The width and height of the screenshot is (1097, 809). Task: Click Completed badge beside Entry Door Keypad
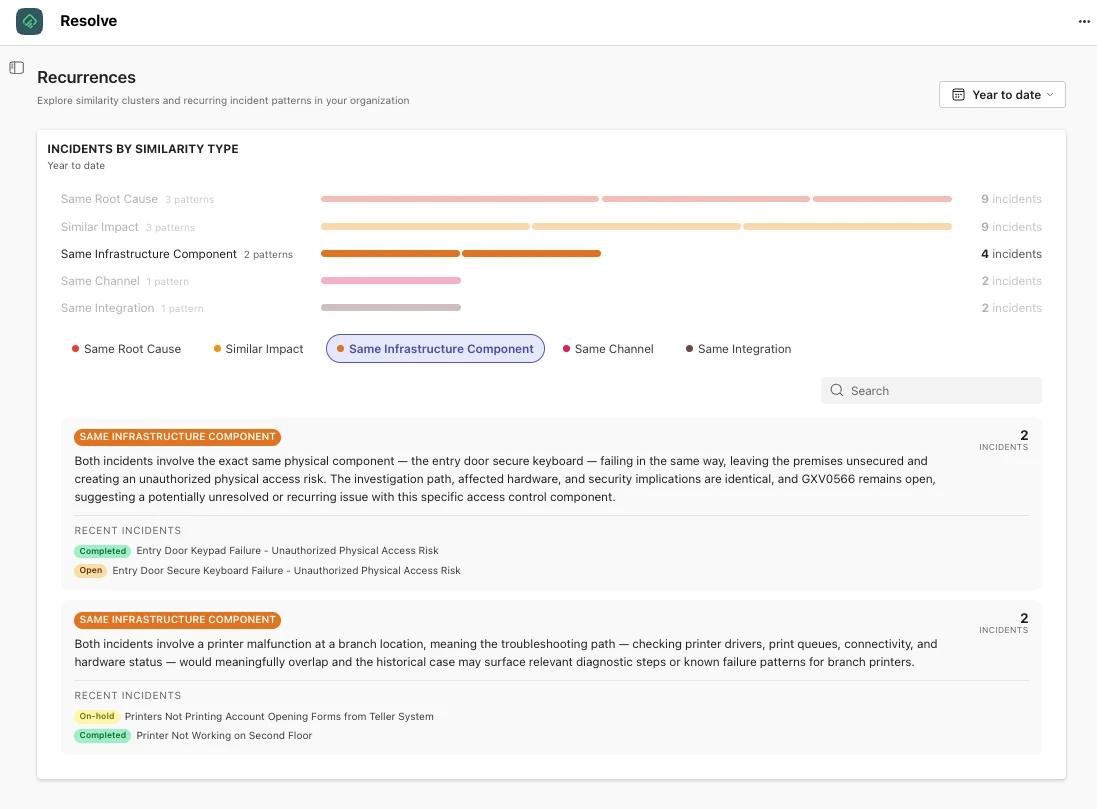(x=102, y=551)
